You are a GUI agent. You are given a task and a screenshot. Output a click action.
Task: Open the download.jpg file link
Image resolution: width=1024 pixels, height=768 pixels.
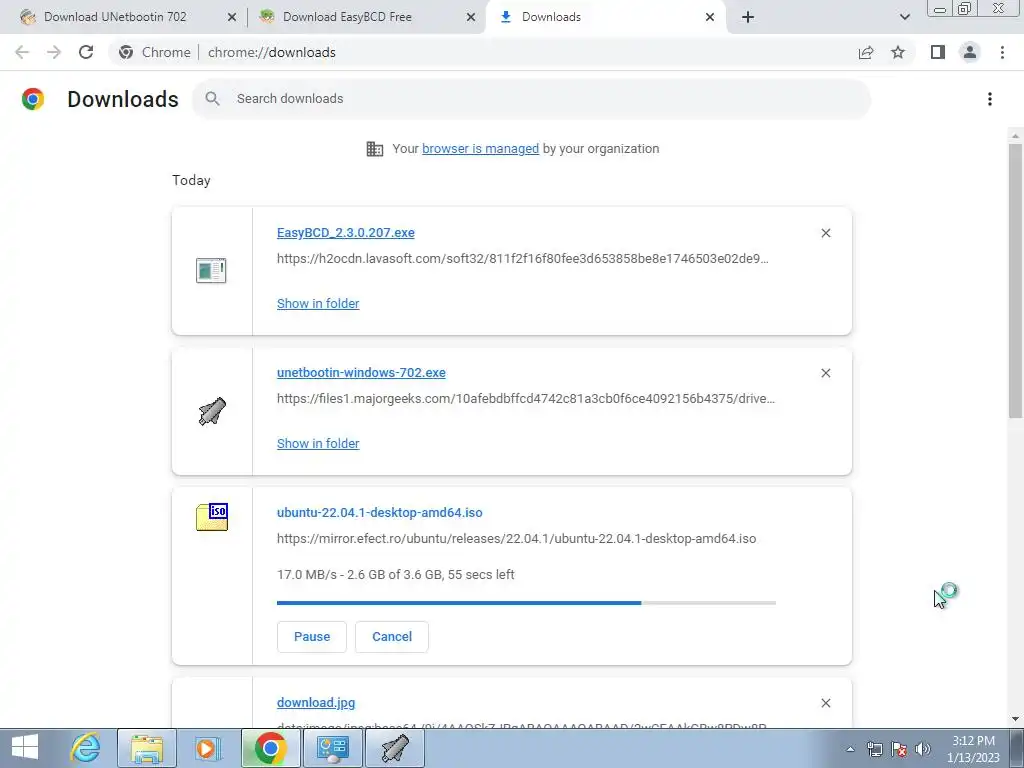coord(316,703)
